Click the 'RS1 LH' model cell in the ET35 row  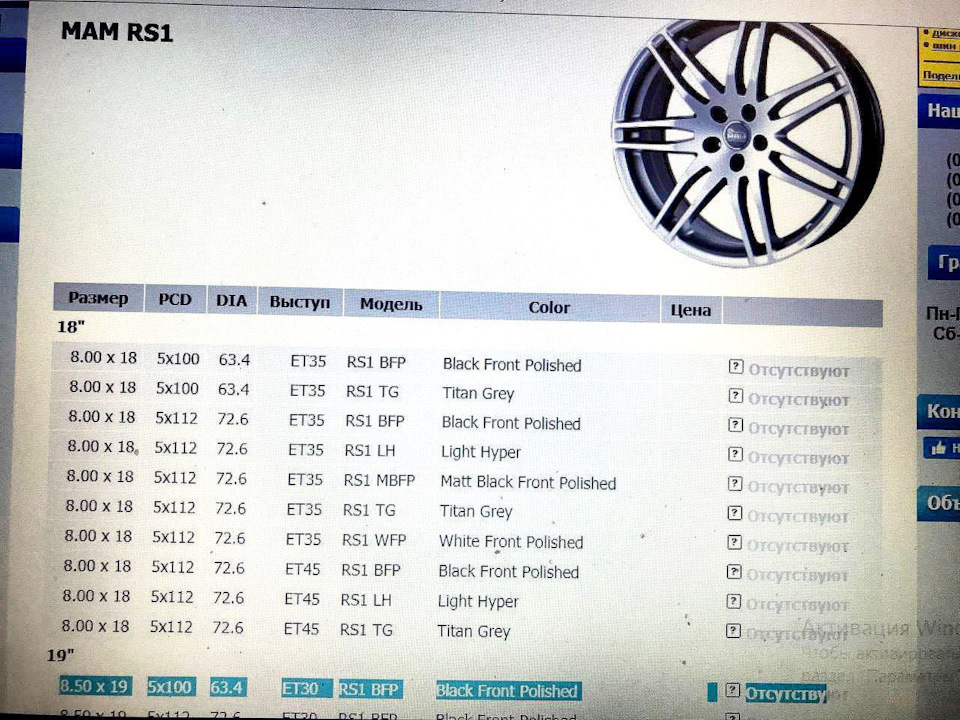click(x=370, y=451)
